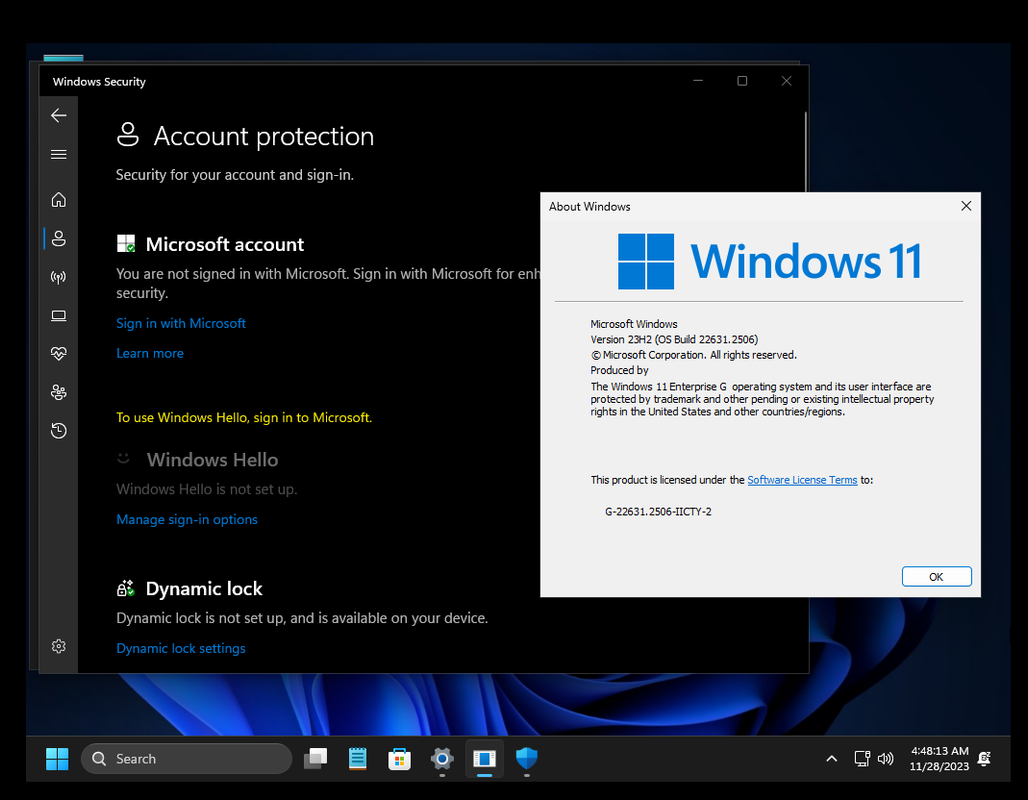Screen dimensions: 1028x800
Task: Click the Dynamic lock icon
Action: (125, 588)
